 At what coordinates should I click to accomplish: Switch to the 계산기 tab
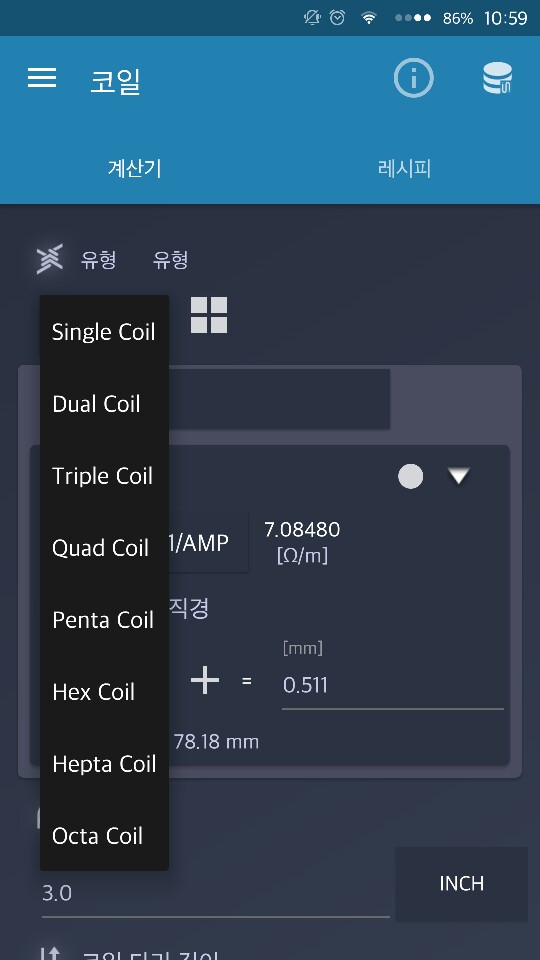pos(135,168)
